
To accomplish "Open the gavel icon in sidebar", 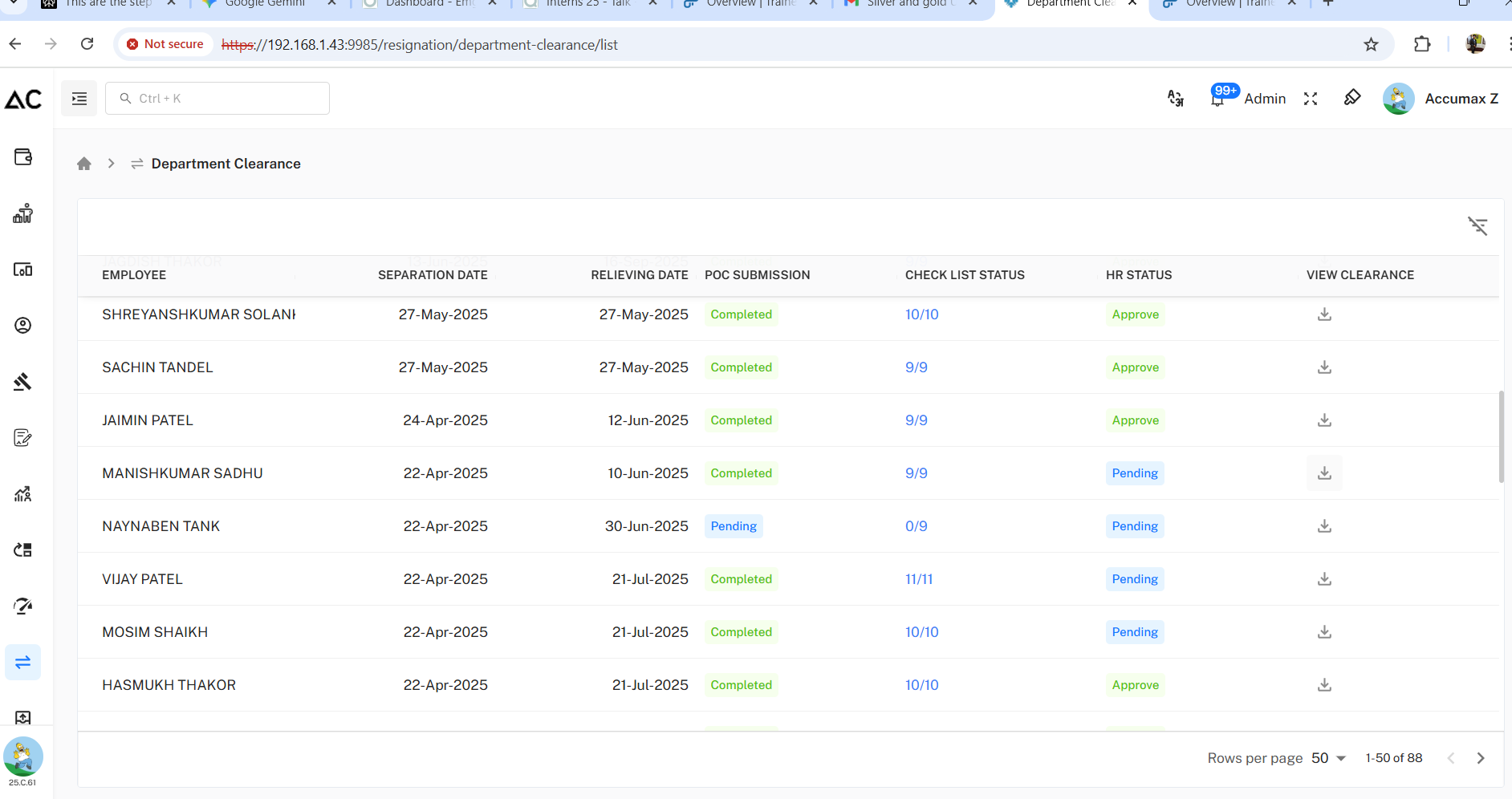I will click(23, 382).
